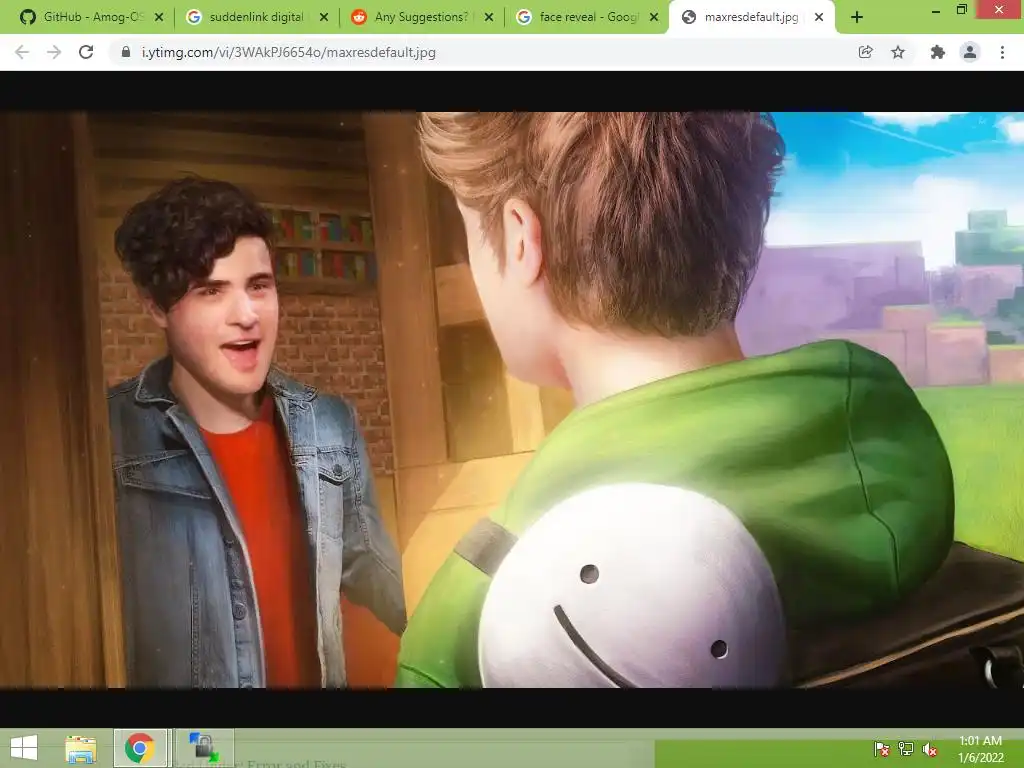Screen dimensions: 1024x768
Task: Bookmark this page with the star icon
Action: click(x=898, y=52)
